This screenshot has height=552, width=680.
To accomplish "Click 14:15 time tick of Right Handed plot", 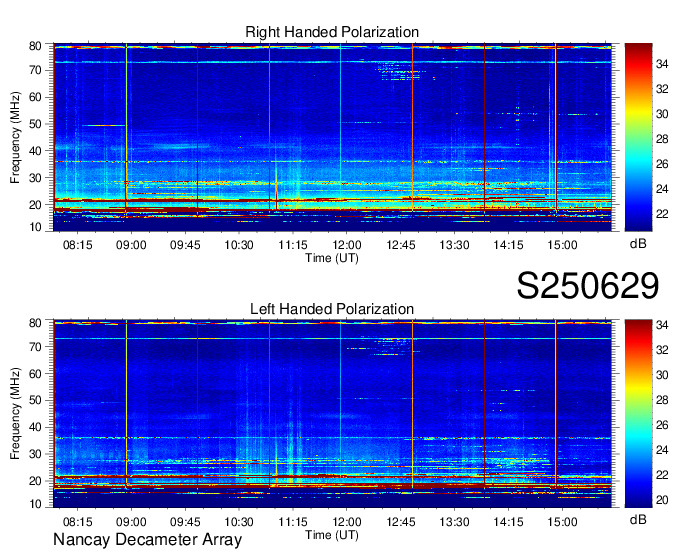I will 508,245.
